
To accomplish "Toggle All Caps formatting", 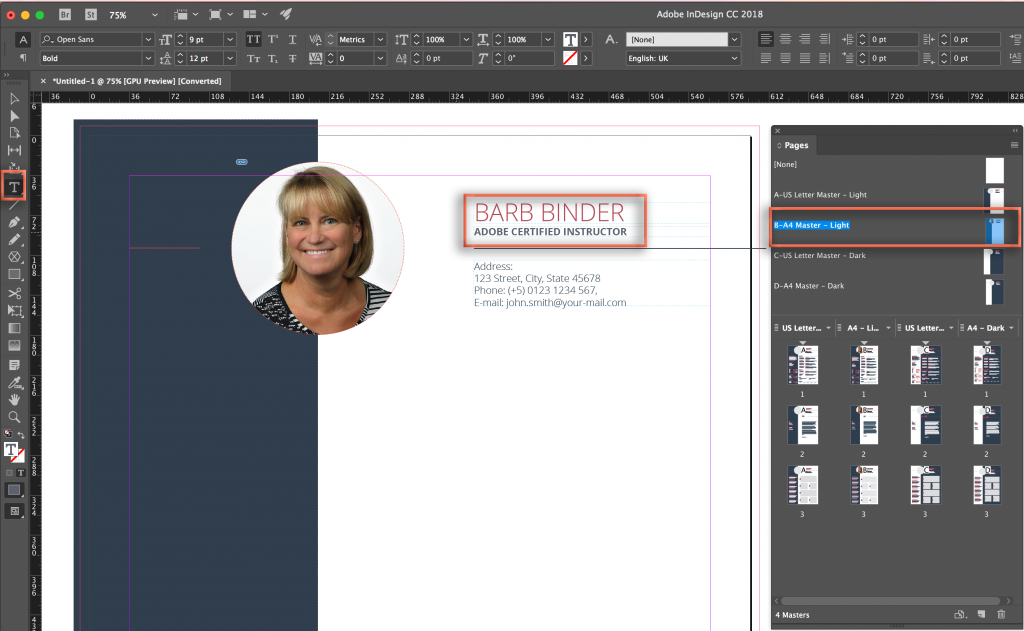I will tap(253, 39).
